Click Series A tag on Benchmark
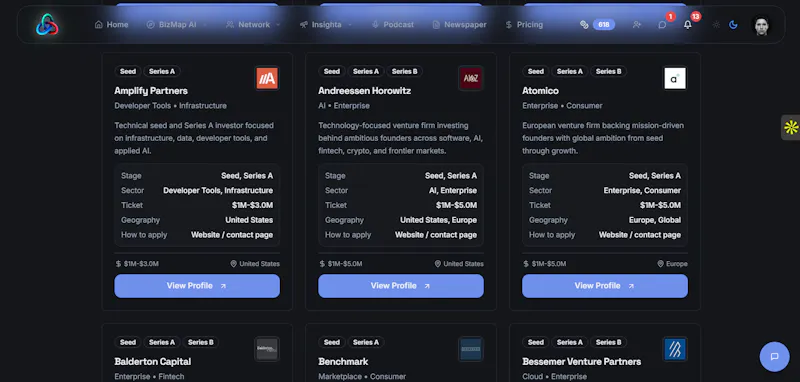The height and width of the screenshot is (382, 800). (366, 342)
